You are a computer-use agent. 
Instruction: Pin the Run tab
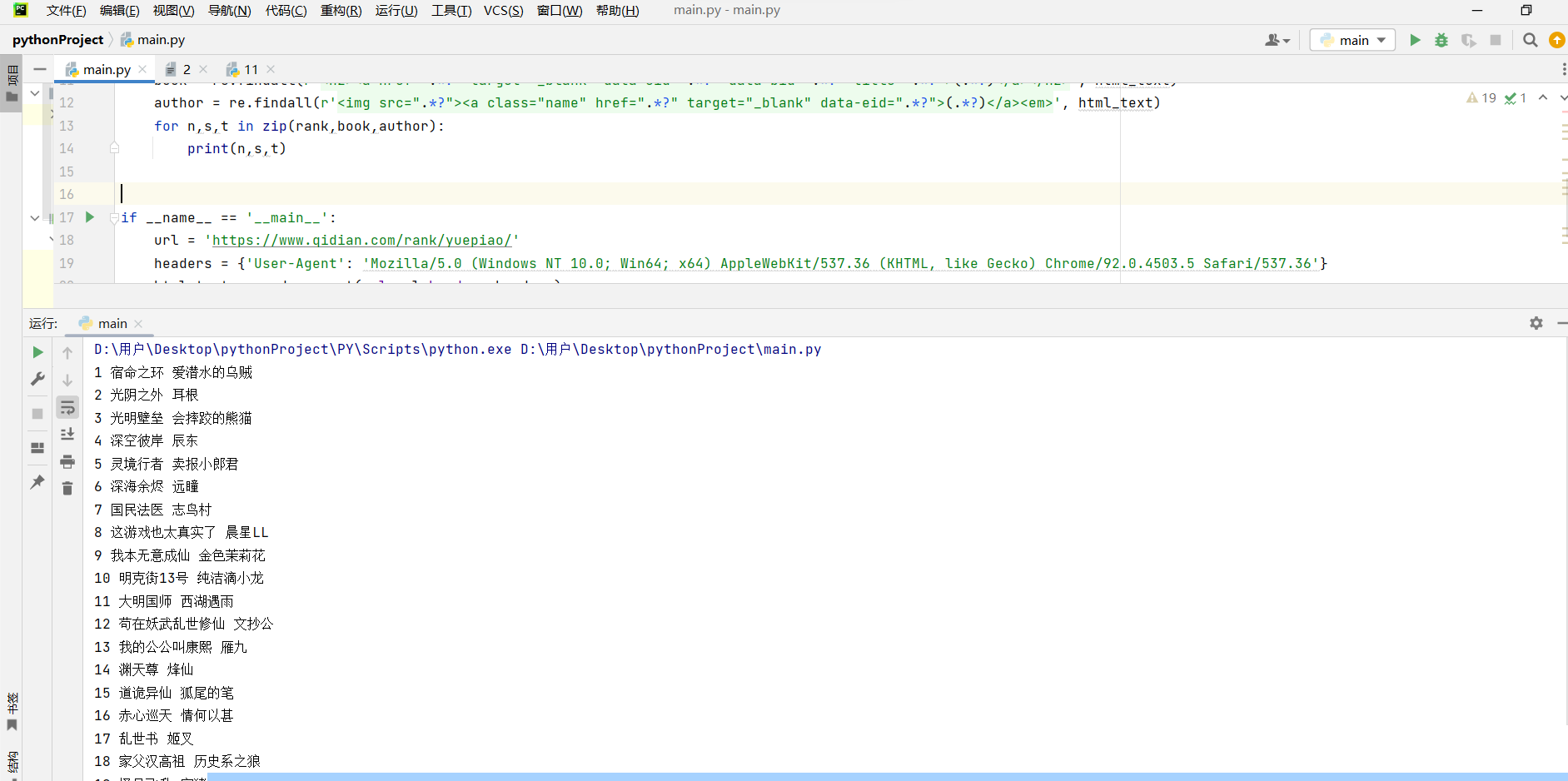[37, 482]
